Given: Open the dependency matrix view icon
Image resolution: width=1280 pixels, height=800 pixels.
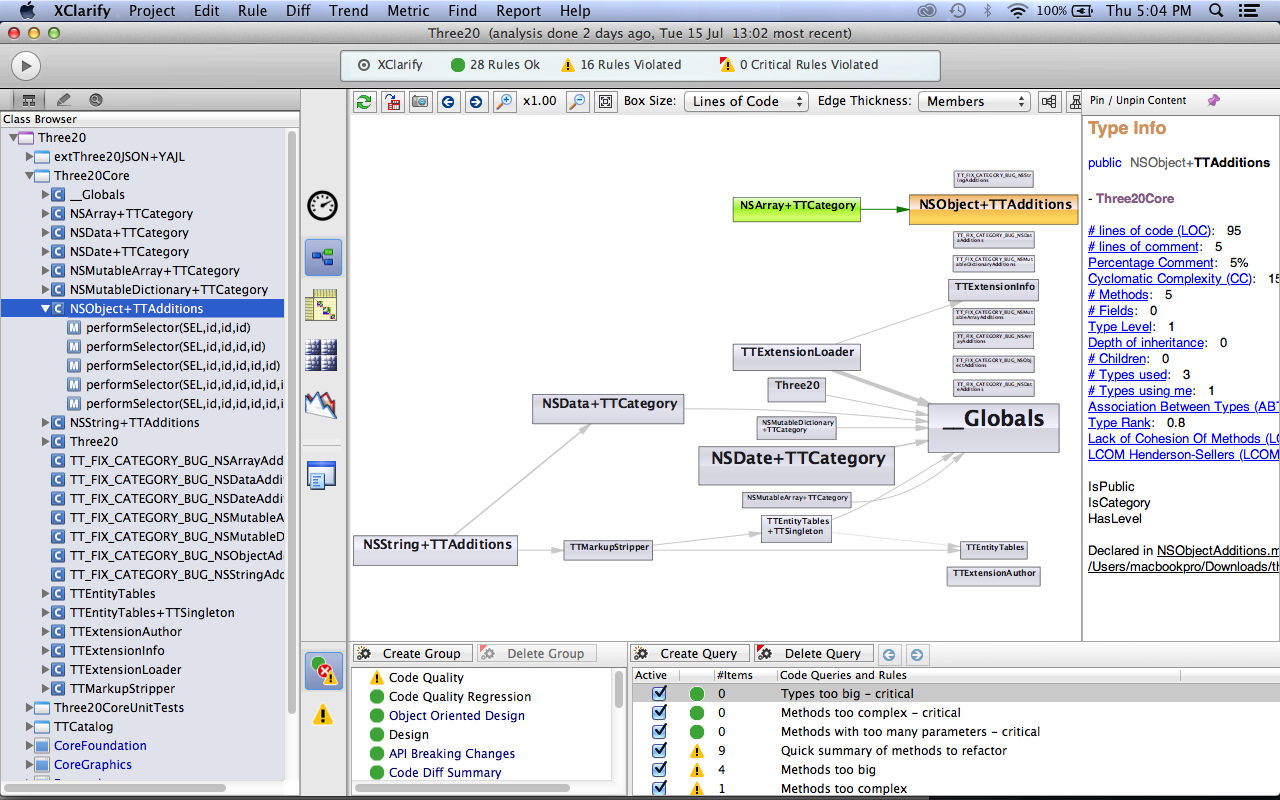Looking at the screenshot, I should coord(322,305).
